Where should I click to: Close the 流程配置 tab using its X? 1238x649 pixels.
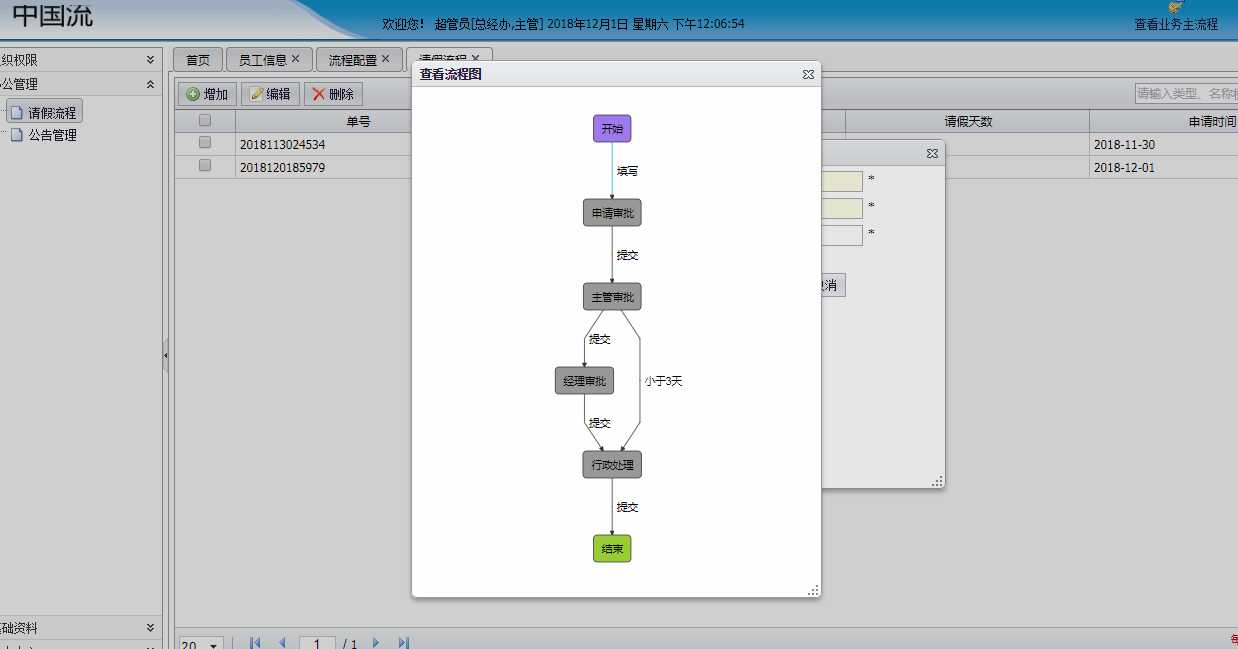[385, 59]
